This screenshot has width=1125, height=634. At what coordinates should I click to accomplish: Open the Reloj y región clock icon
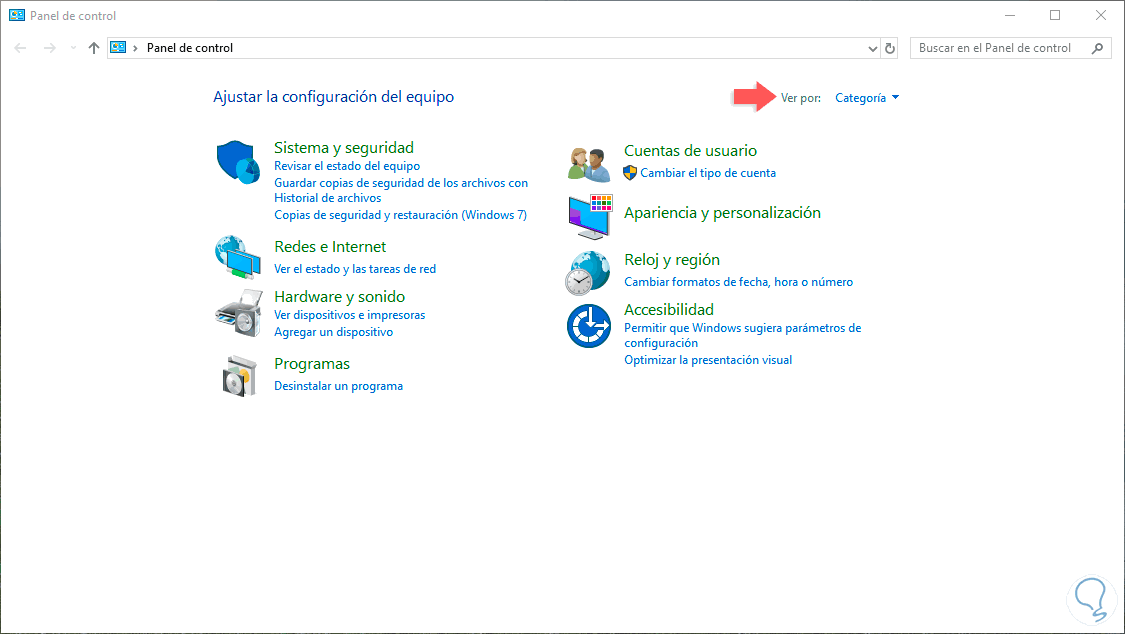pos(588,273)
